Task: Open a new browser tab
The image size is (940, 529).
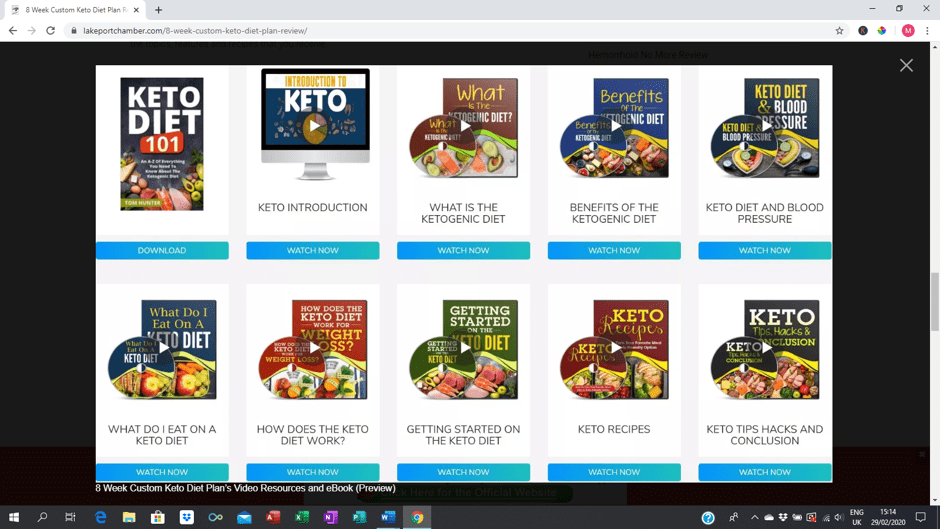Action: click(158, 10)
